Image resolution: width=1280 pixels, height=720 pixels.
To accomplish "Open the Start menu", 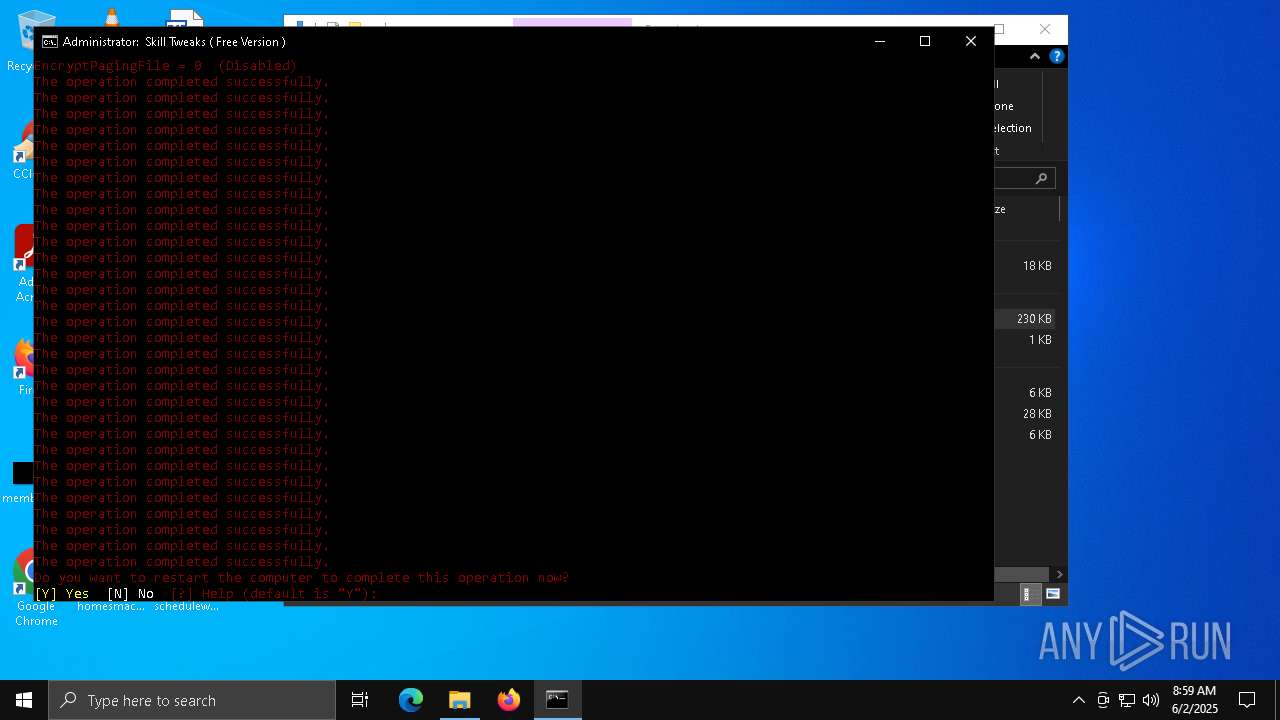I will [24, 700].
